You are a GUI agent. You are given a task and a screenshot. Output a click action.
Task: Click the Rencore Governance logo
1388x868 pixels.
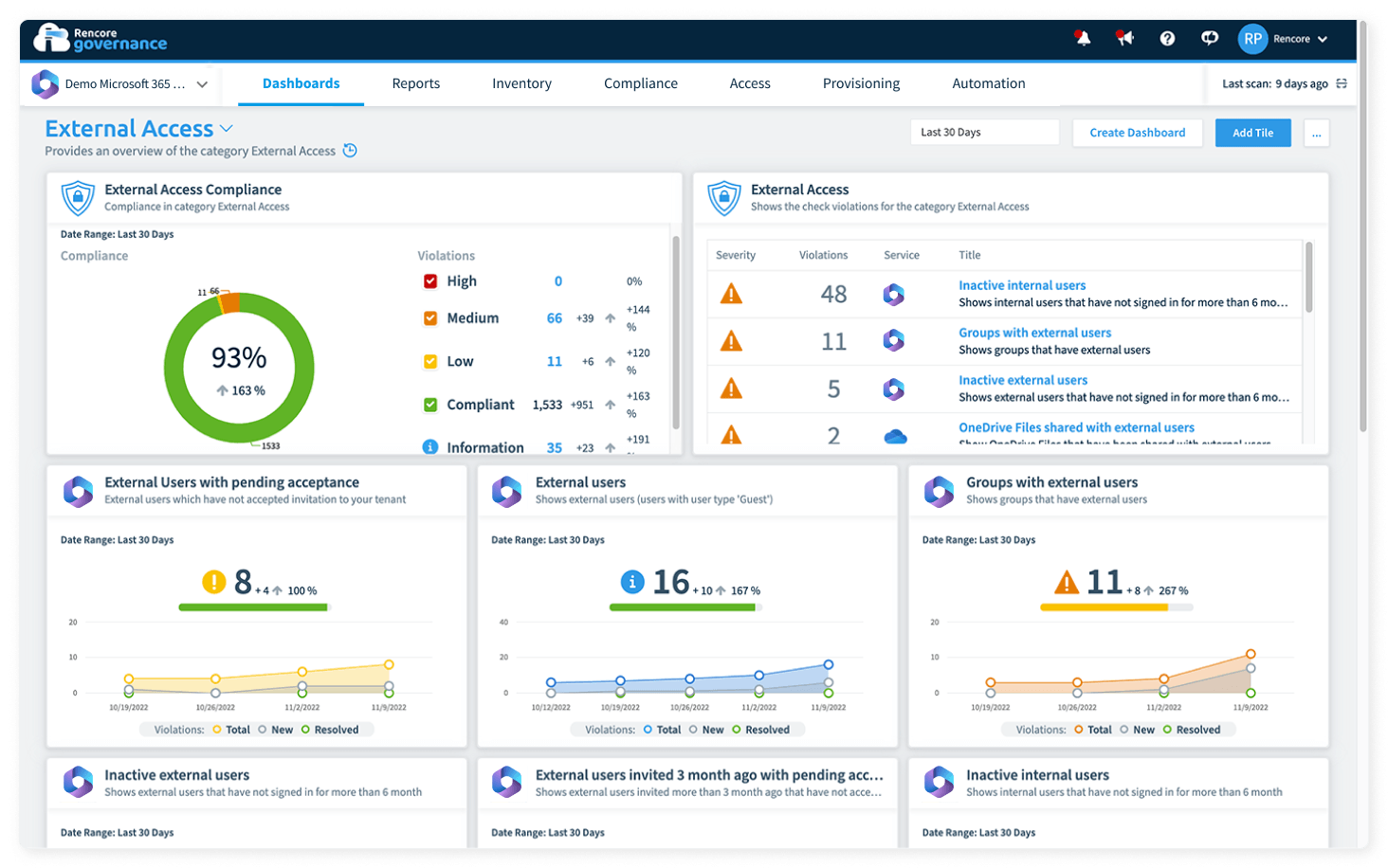[x=100, y=39]
